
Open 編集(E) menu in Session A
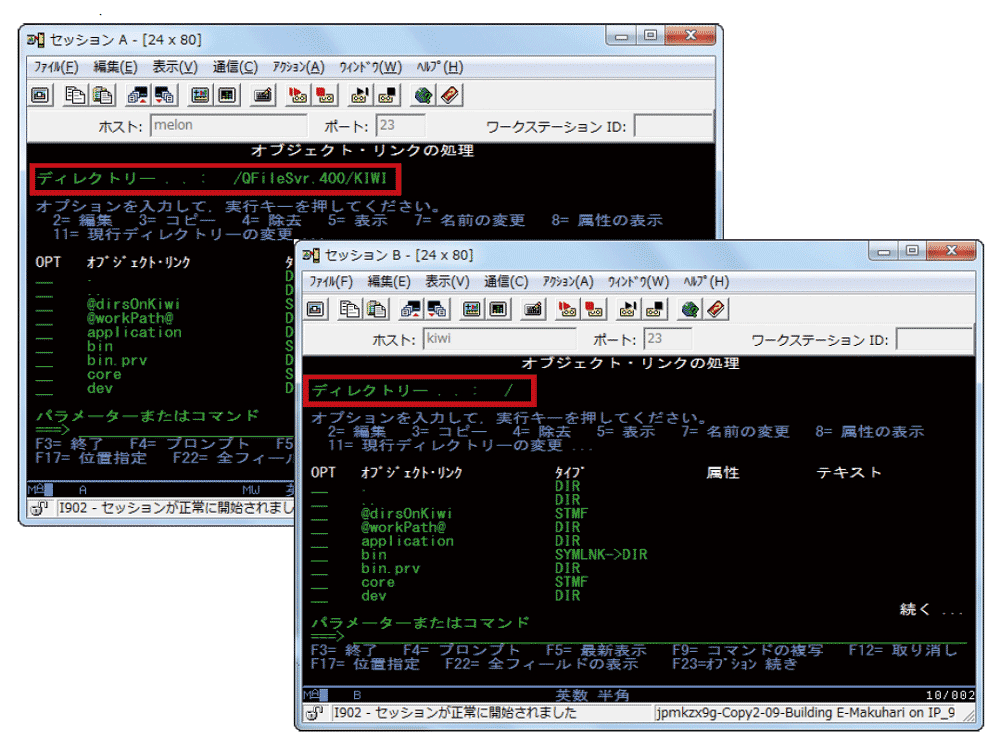[115, 67]
